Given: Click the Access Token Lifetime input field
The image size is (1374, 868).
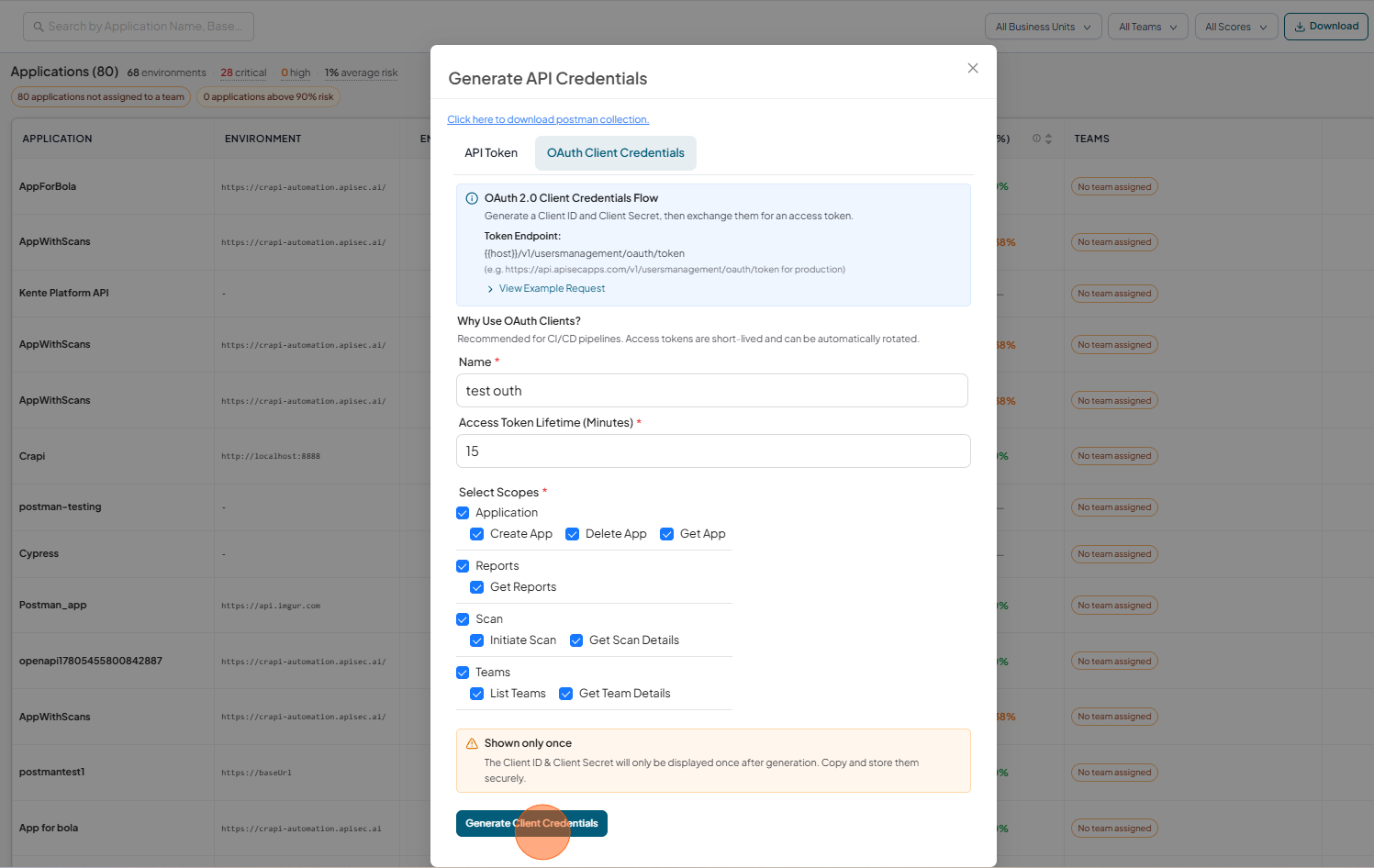Looking at the screenshot, I should tap(713, 451).
